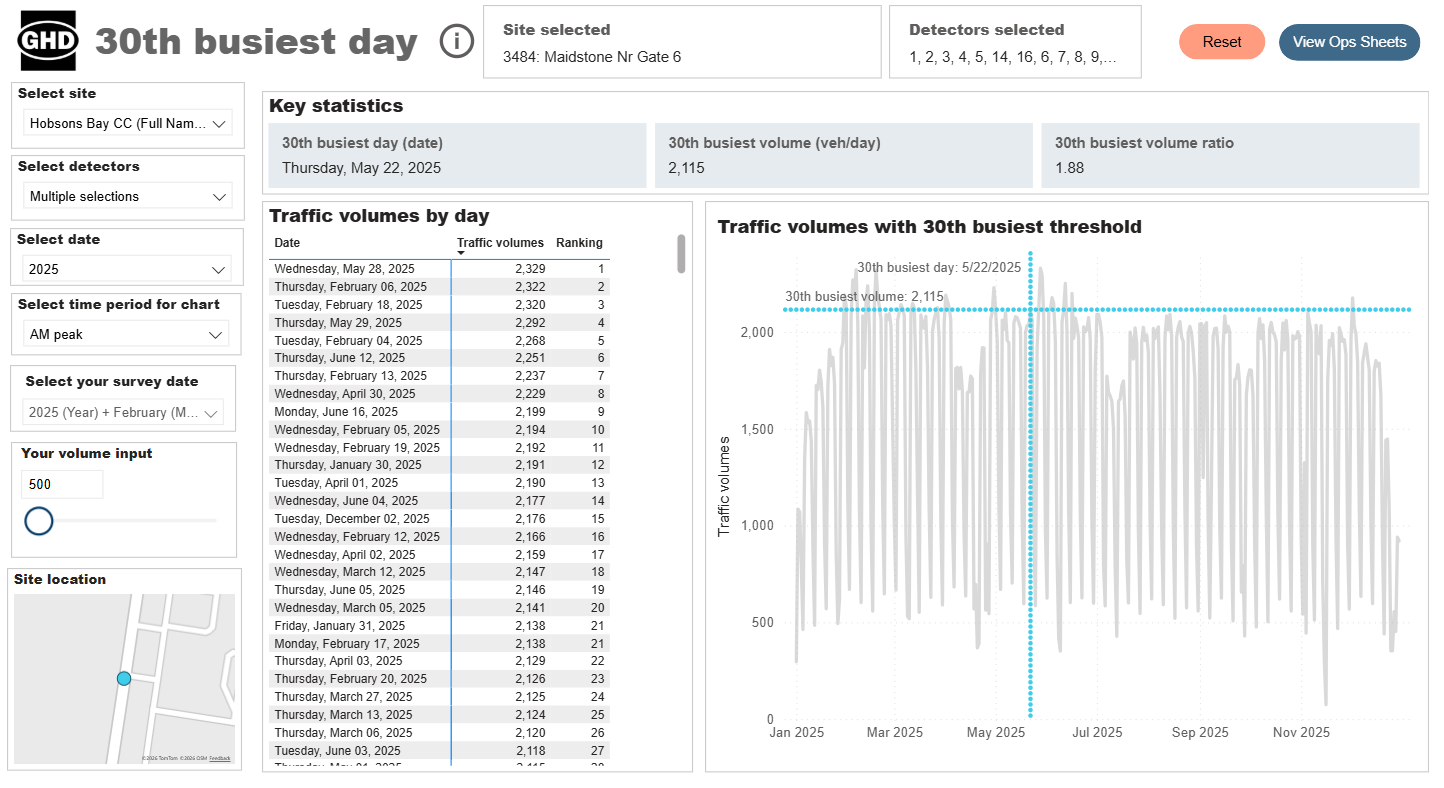This screenshot has height=788, width=1444.
Task: Click the volume slider handle
Action: (38, 521)
